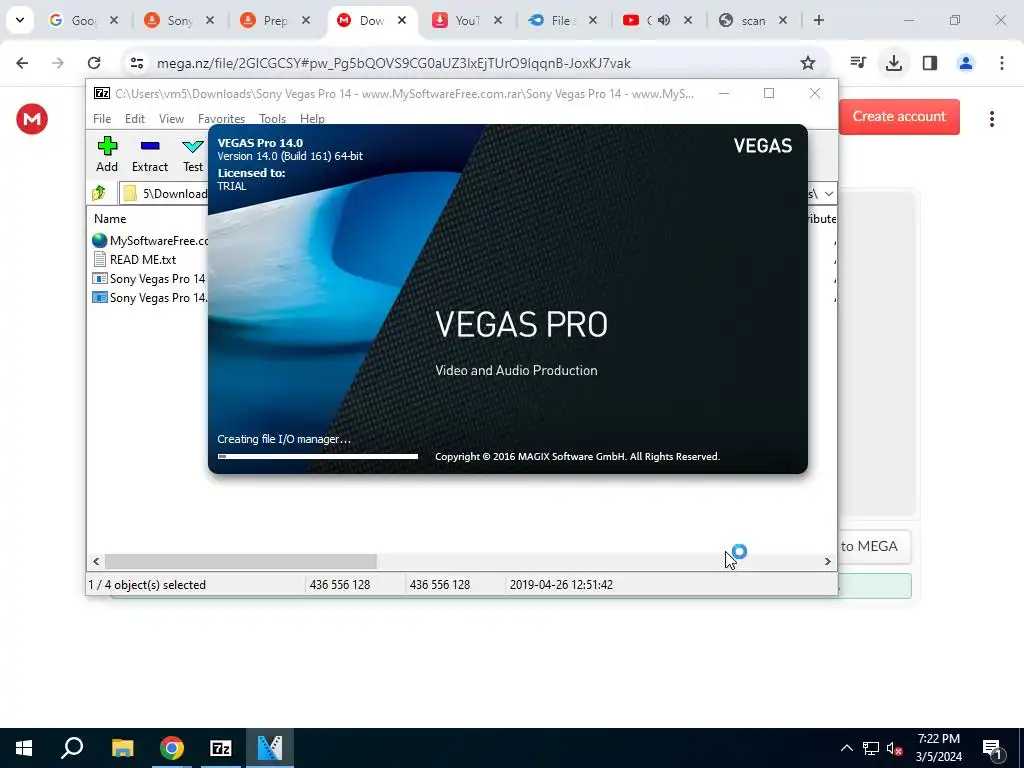Show hidden tray icons chevron
The height and width of the screenshot is (768, 1024).
click(x=847, y=748)
